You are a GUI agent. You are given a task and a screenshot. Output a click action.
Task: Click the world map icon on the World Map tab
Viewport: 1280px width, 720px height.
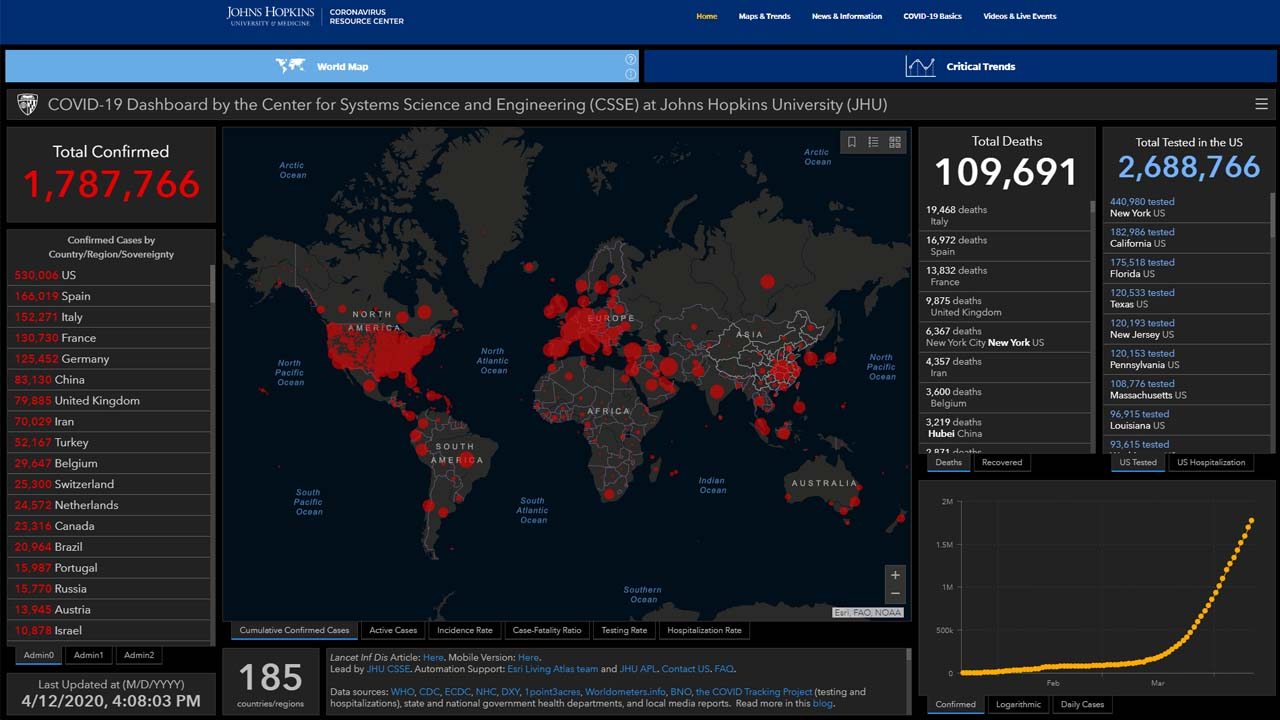point(290,66)
